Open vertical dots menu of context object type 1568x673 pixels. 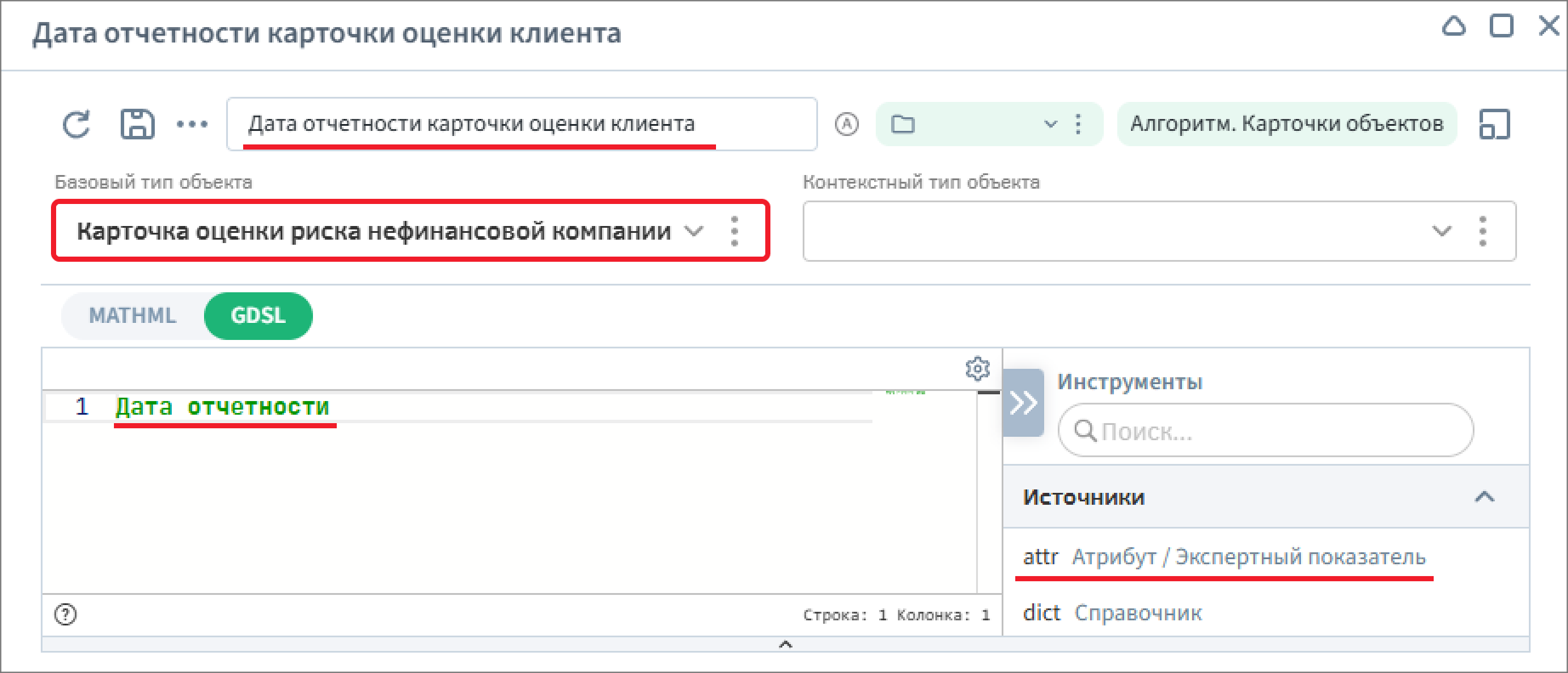click(1483, 230)
